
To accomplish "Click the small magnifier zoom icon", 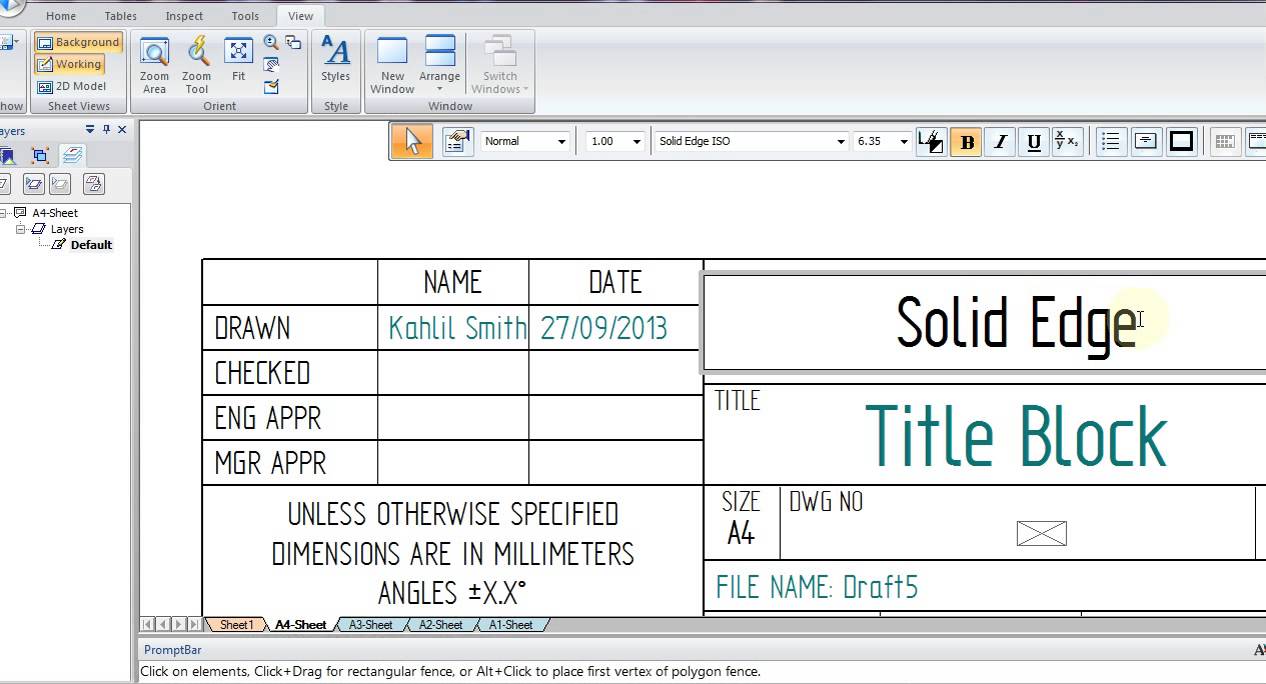I will coord(271,42).
